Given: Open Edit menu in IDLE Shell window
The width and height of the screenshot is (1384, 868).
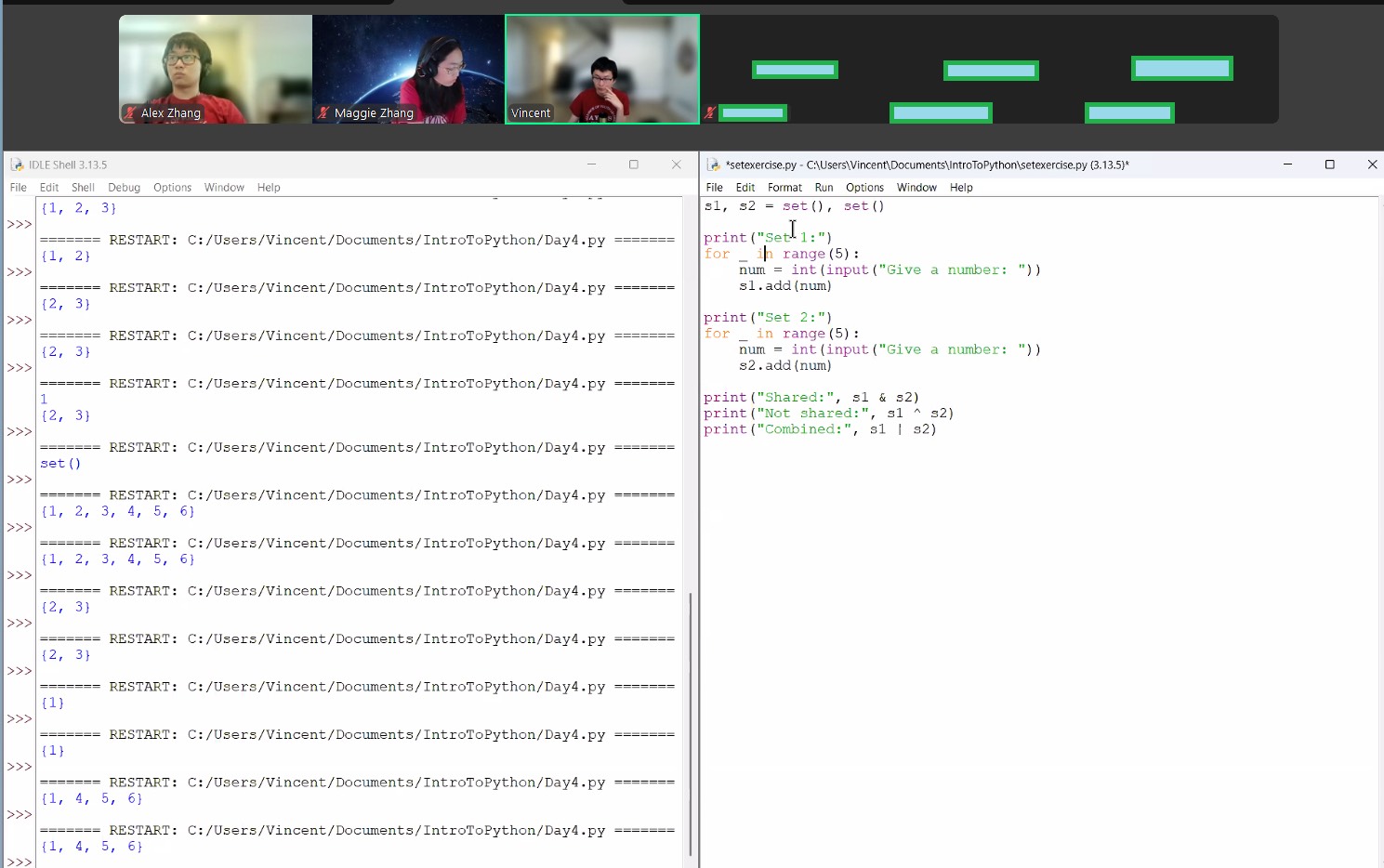Looking at the screenshot, I should tap(49, 188).
